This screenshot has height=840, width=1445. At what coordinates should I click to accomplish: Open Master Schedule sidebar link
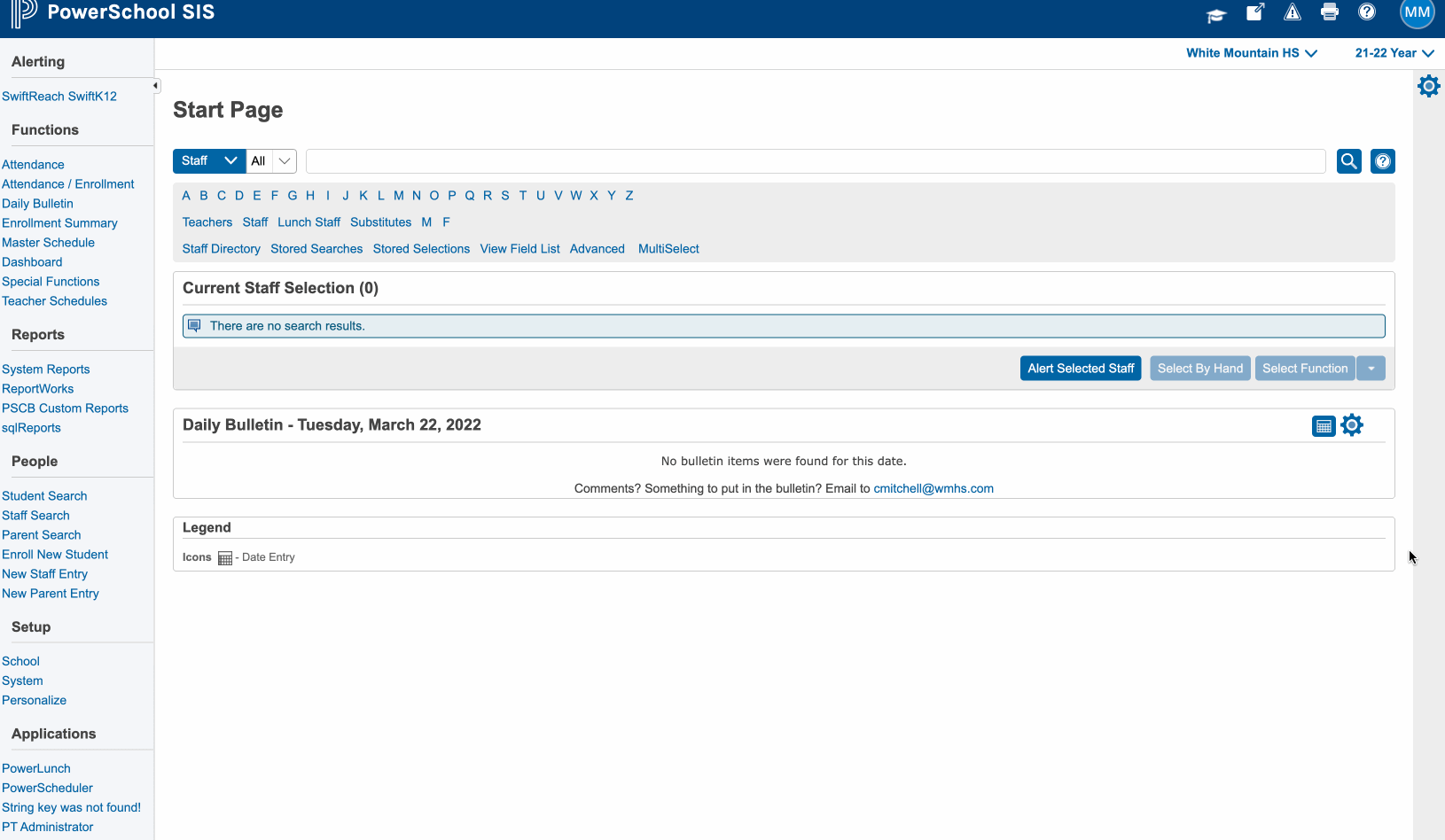[x=48, y=243]
